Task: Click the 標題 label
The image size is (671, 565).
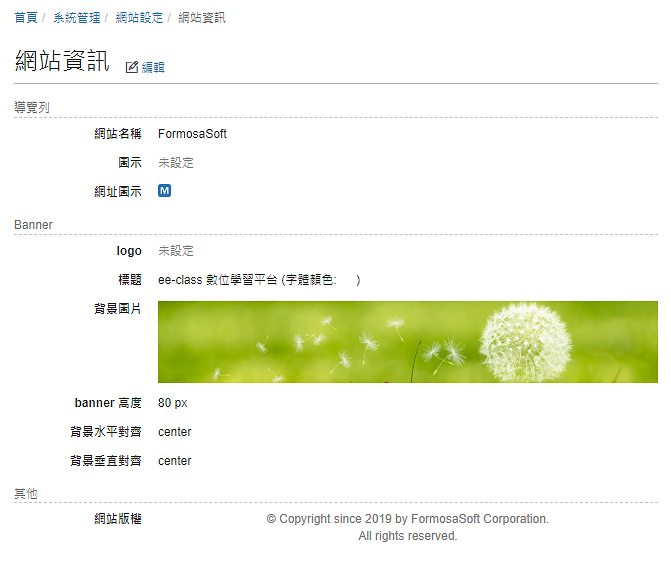Action: pos(130,280)
